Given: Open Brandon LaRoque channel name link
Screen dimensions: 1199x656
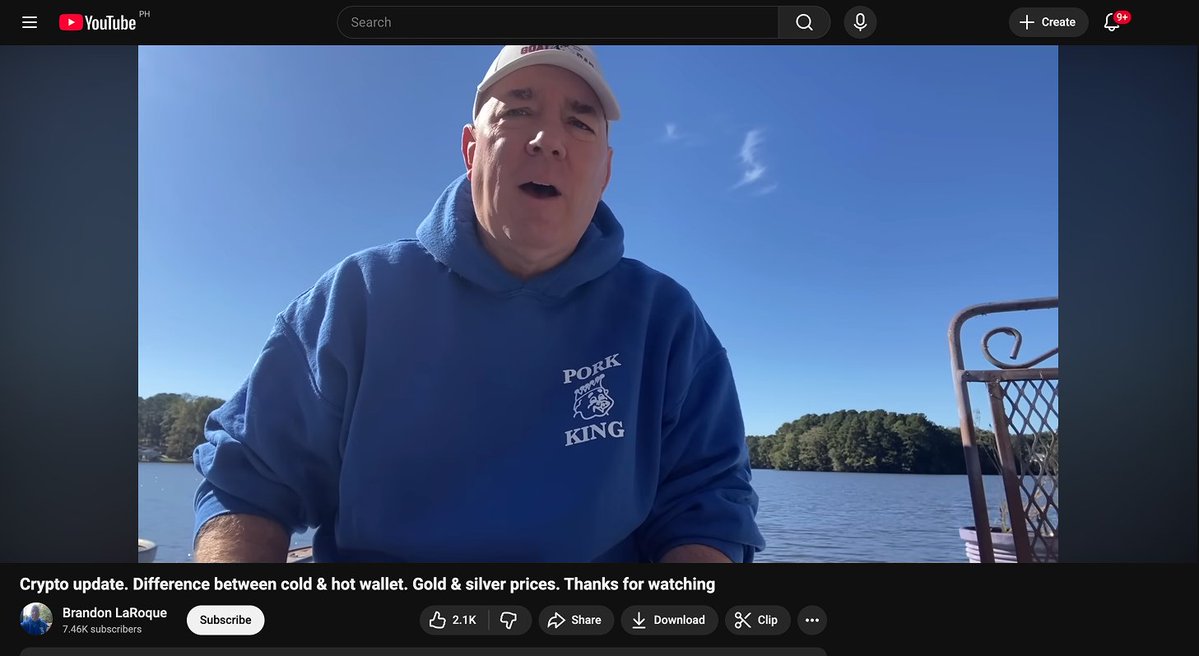Looking at the screenshot, I should 115,612.
